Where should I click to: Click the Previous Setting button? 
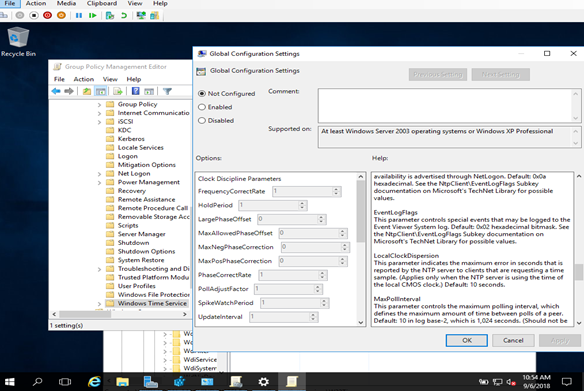(x=438, y=74)
